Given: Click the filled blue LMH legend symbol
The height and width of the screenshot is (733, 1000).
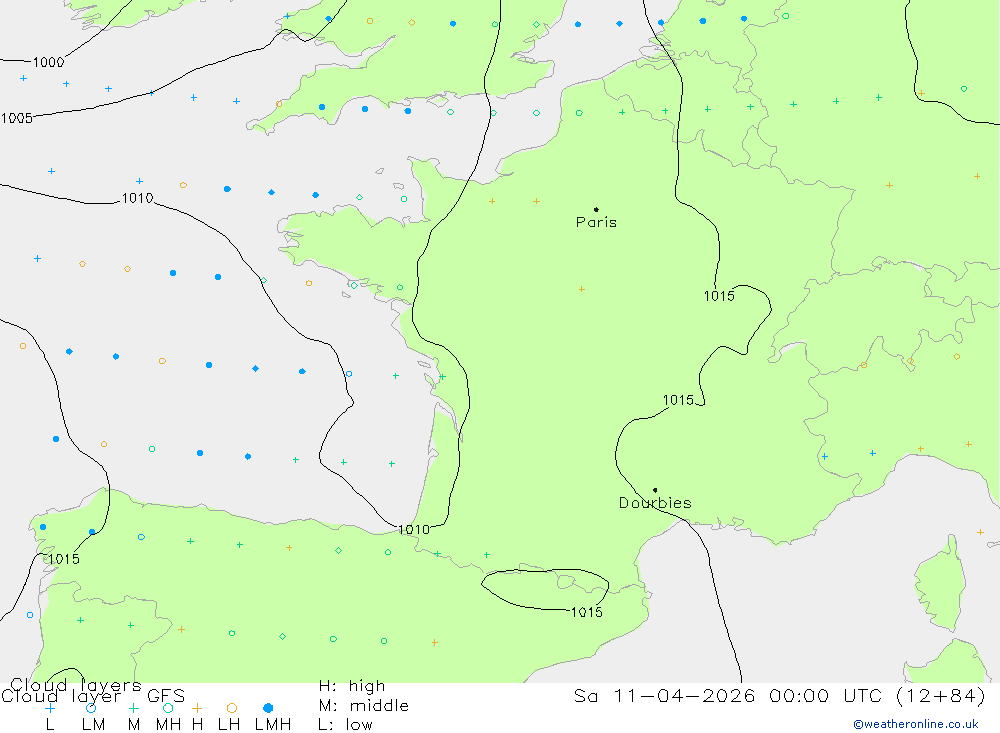Looking at the screenshot, I should (268, 708).
